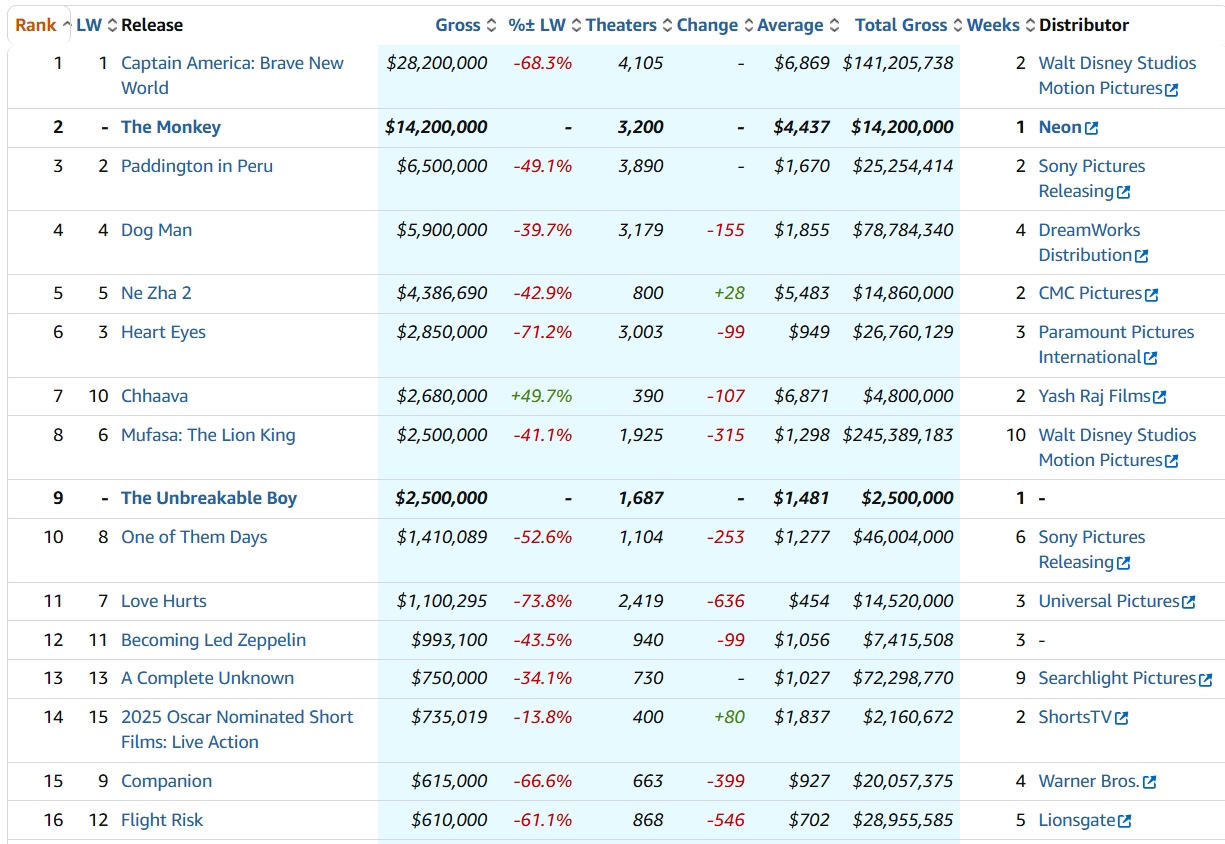Open the A Complete Unknown link

(208, 678)
